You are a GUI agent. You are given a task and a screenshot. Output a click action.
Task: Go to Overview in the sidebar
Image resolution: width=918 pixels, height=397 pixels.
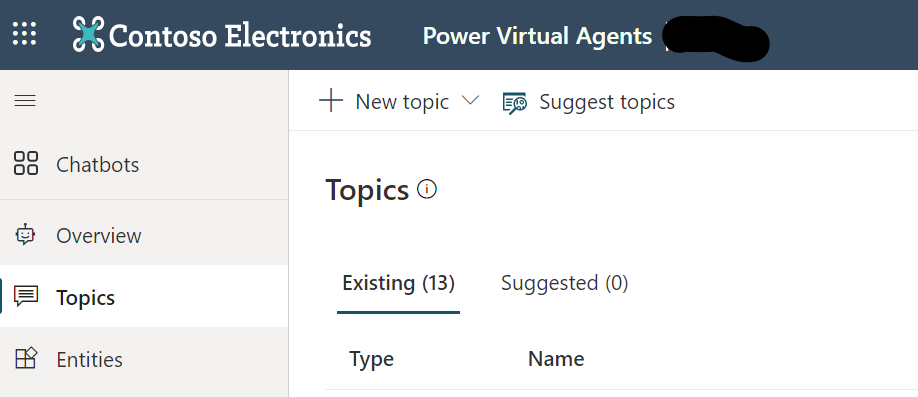144,235
